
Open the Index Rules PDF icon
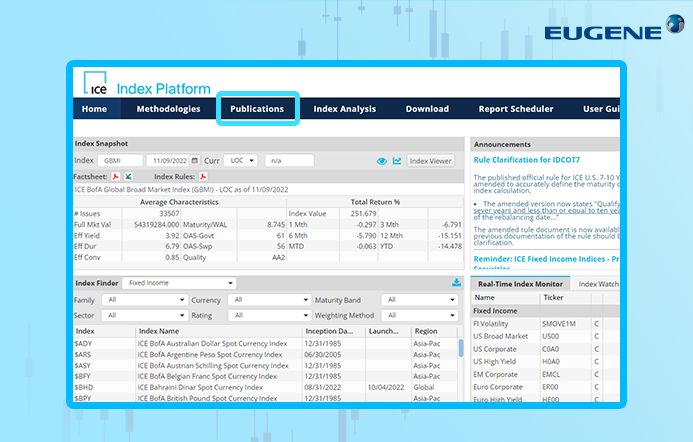[x=203, y=176]
